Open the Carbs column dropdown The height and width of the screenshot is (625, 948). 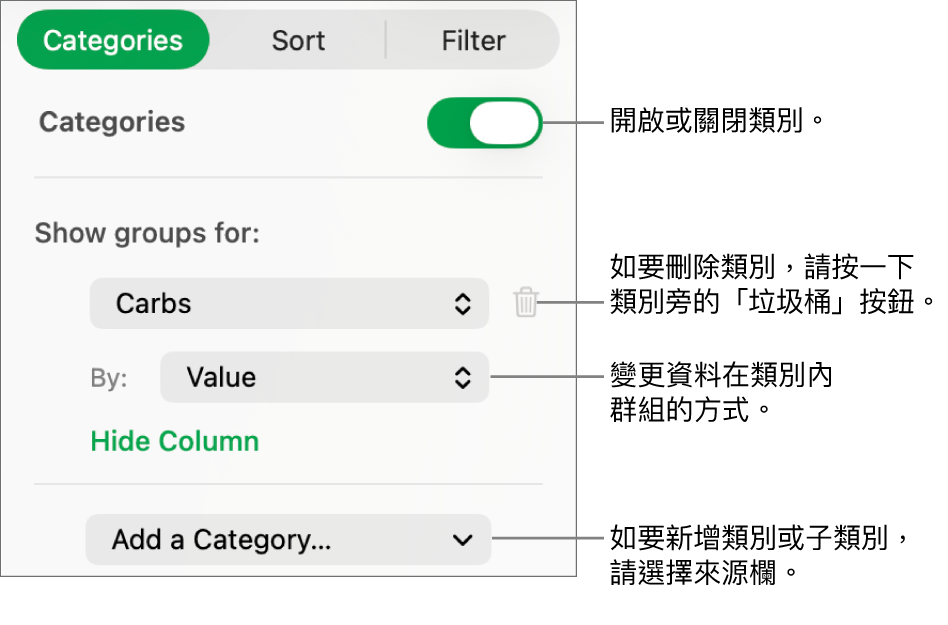coord(289,304)
